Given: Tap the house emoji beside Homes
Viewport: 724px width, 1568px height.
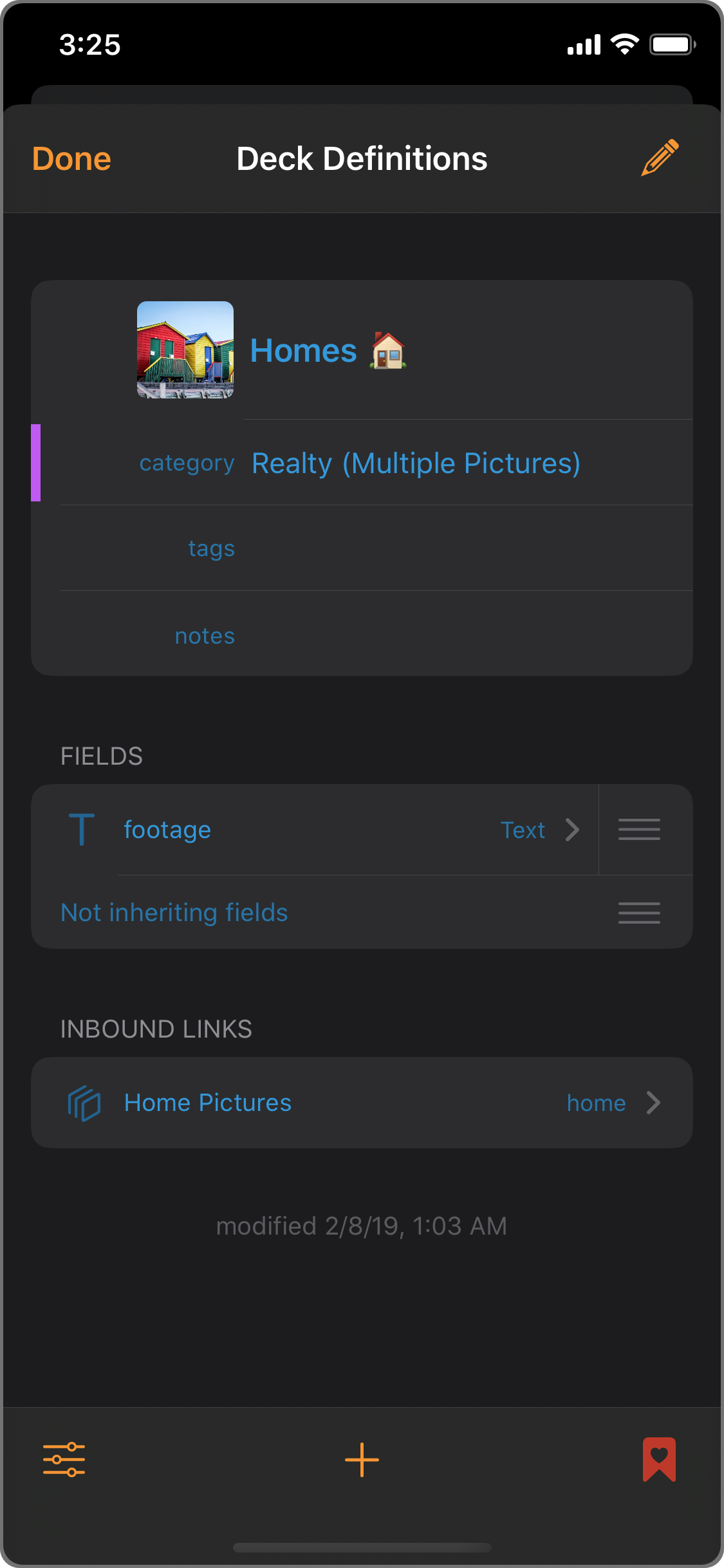Looking at the screenshot, I should 388,351.
